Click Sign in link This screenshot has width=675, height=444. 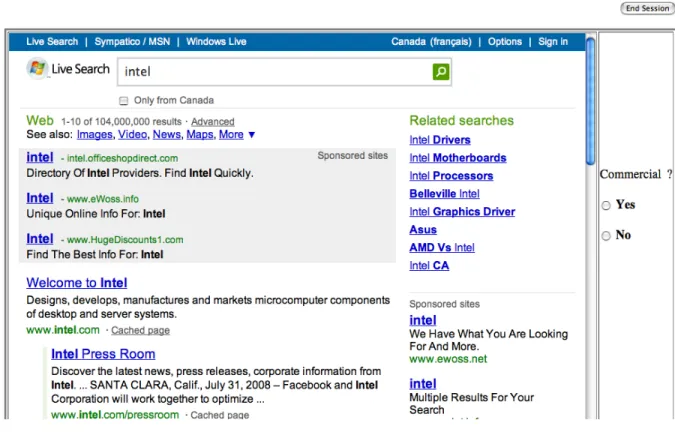pos(553,42)
